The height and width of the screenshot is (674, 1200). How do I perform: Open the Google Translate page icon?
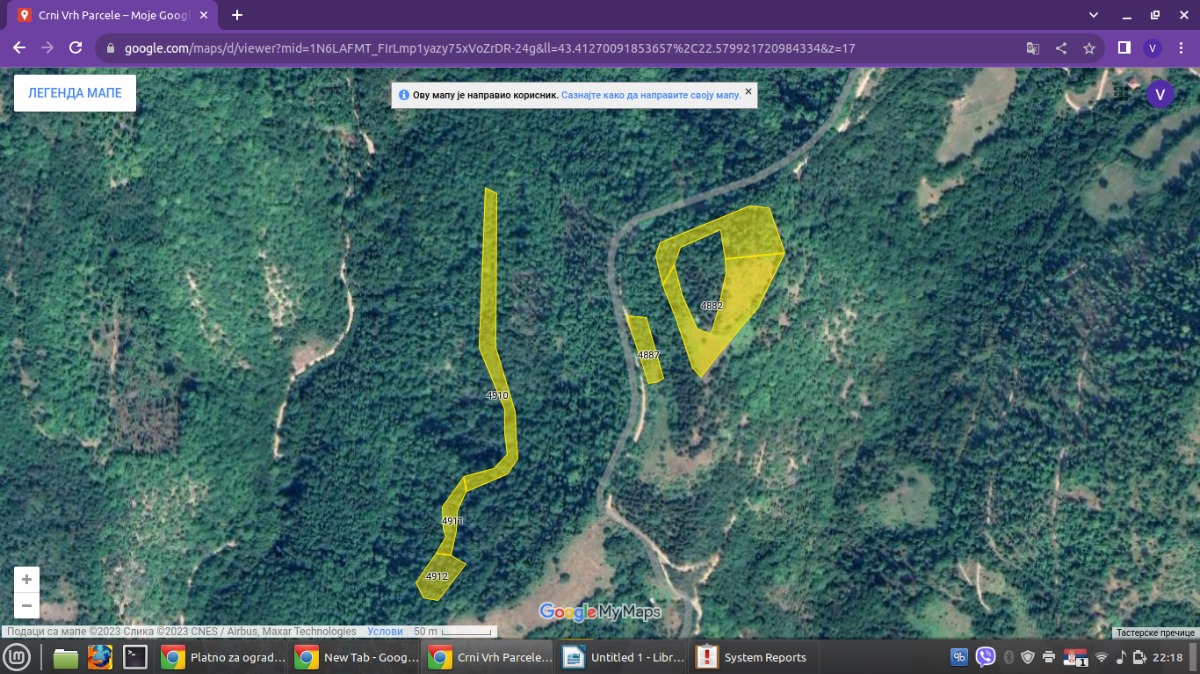pos(1033,48)
